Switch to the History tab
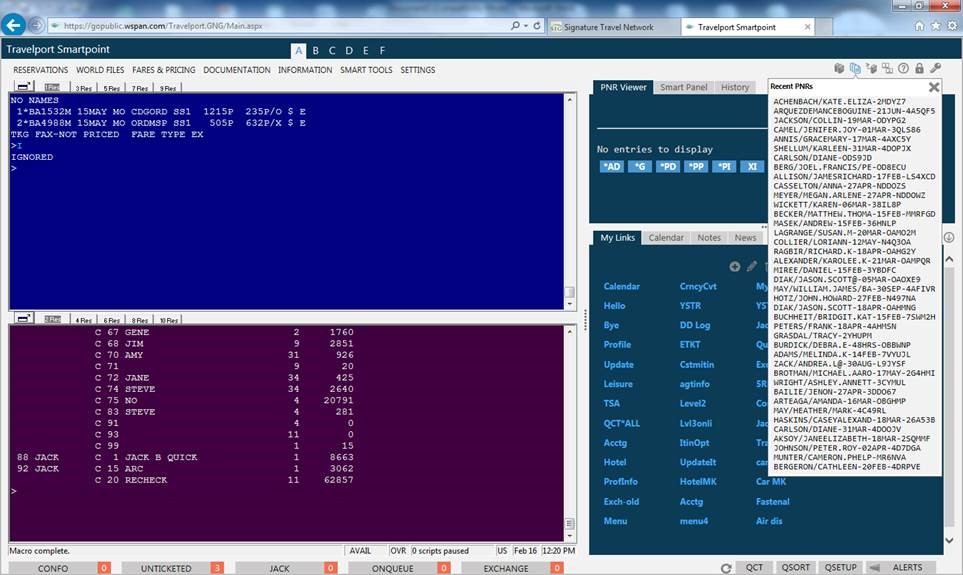Image resolution: width=963 pixels, height=575 pixels. coord(735,87)
